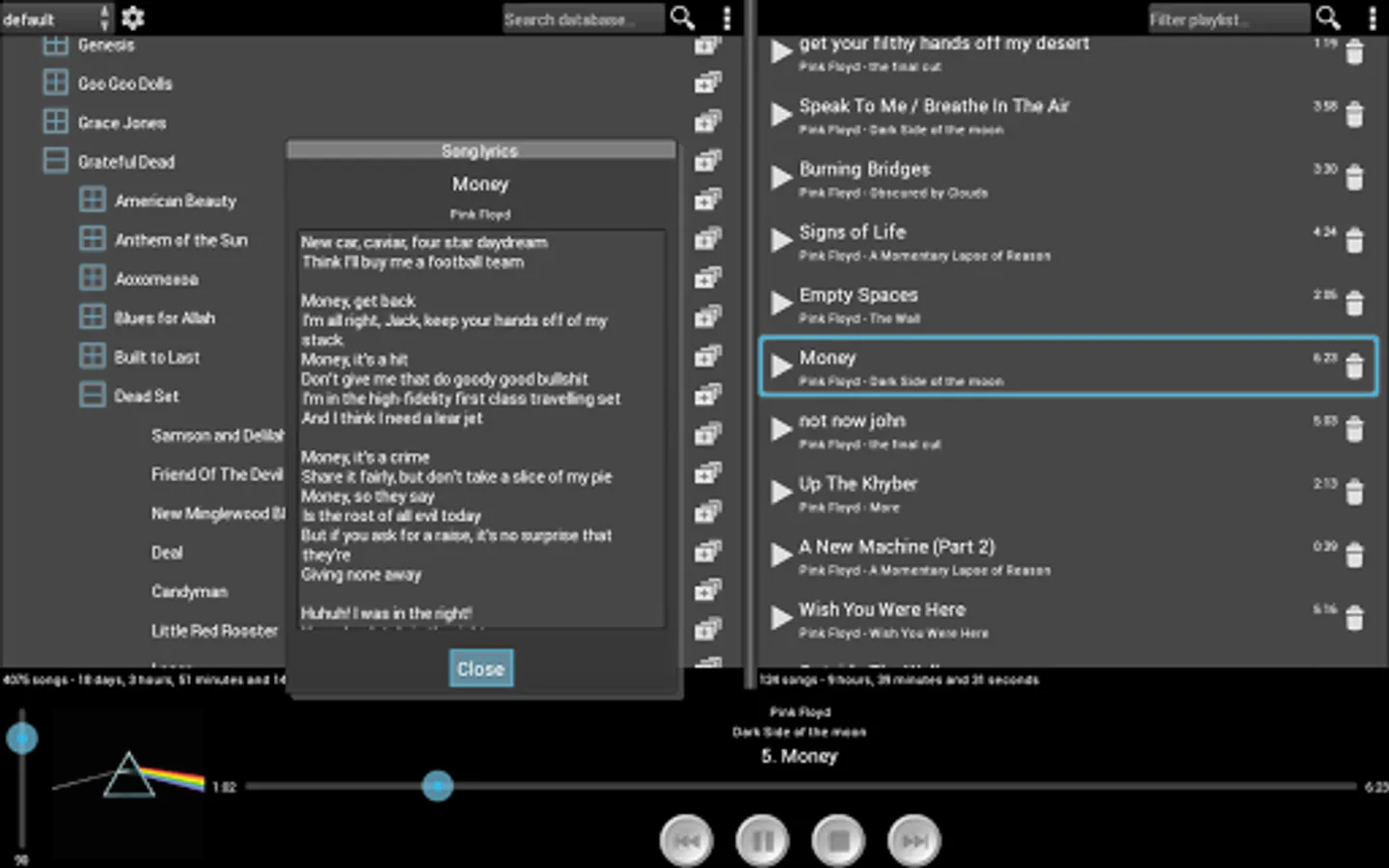Play Up The Khyber from the playlist
The image size is (1389, 868).
click(780, 492)
